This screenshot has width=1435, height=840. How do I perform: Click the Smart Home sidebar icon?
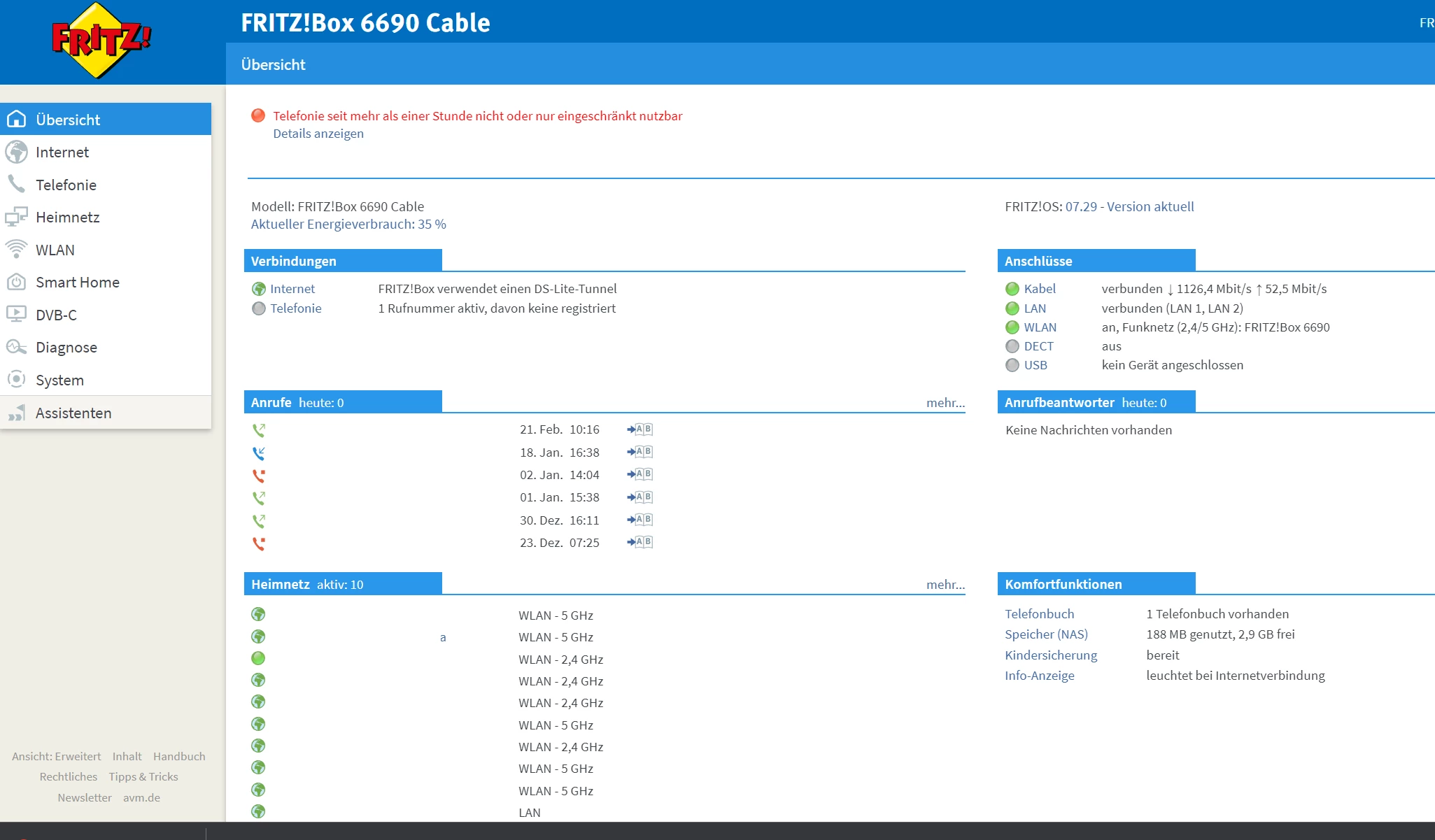tap(16, 282)
